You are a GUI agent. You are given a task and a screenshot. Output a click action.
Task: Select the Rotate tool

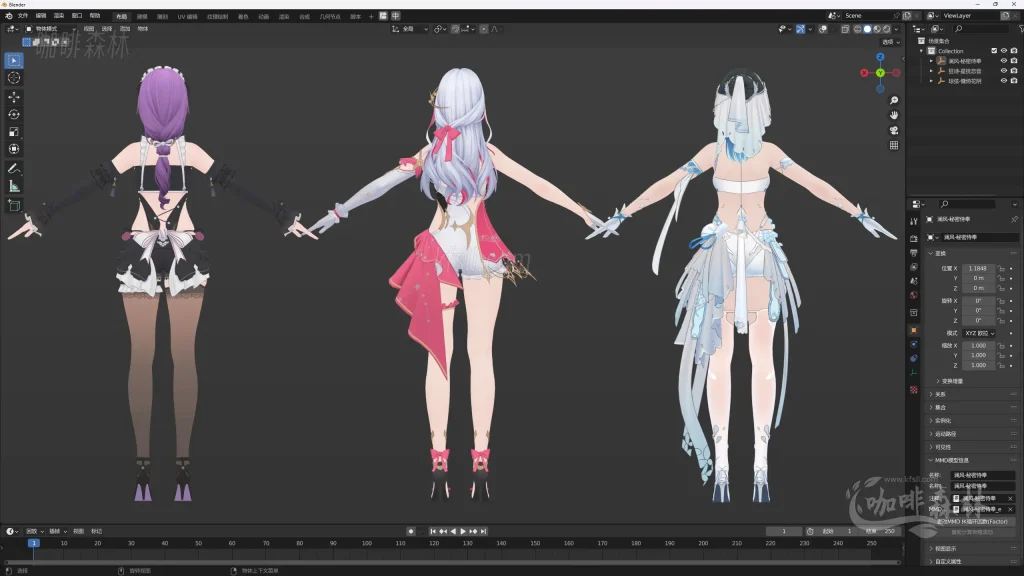click(14, 114)
